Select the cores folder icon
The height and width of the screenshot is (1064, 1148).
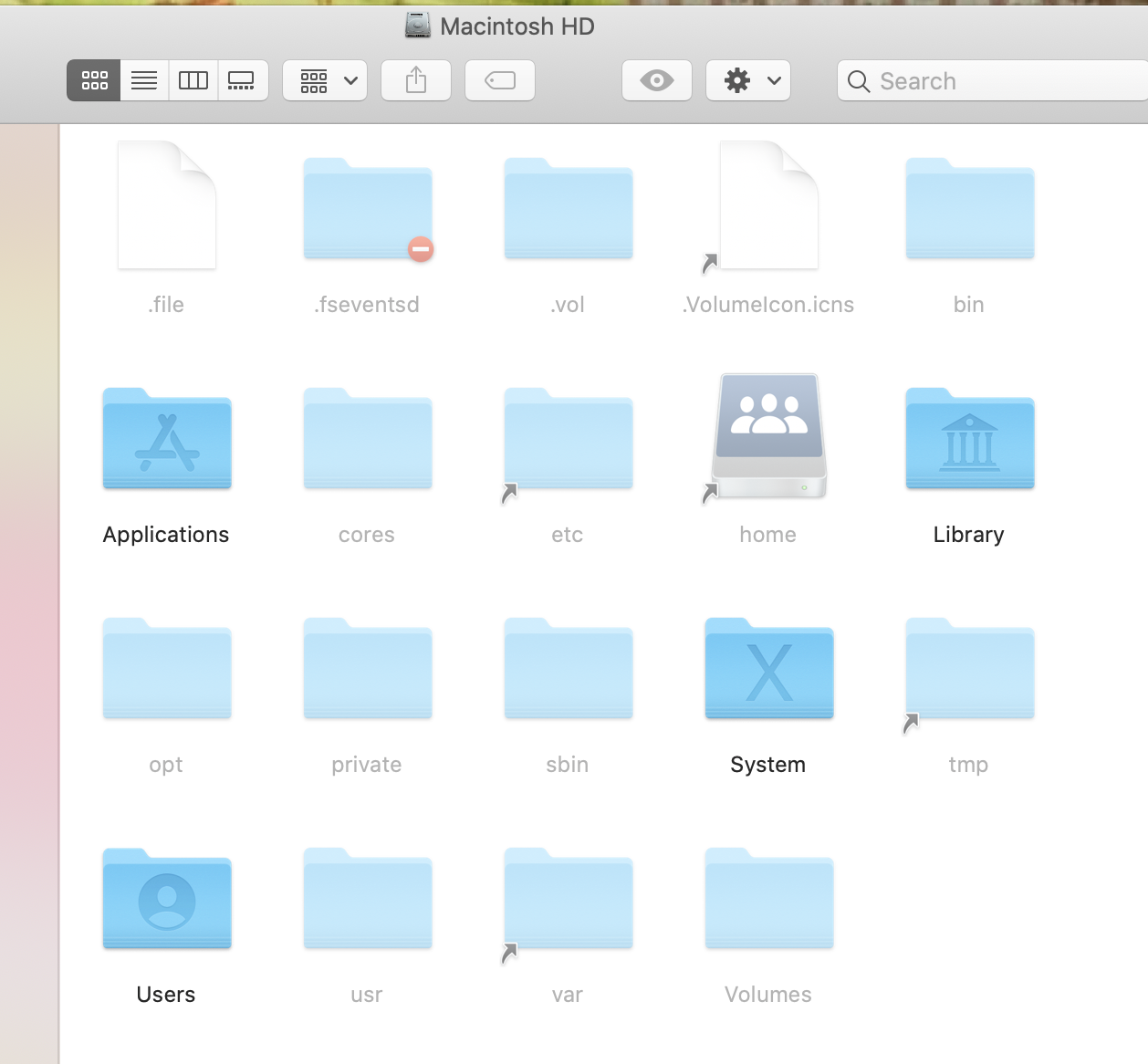(368, 439)
